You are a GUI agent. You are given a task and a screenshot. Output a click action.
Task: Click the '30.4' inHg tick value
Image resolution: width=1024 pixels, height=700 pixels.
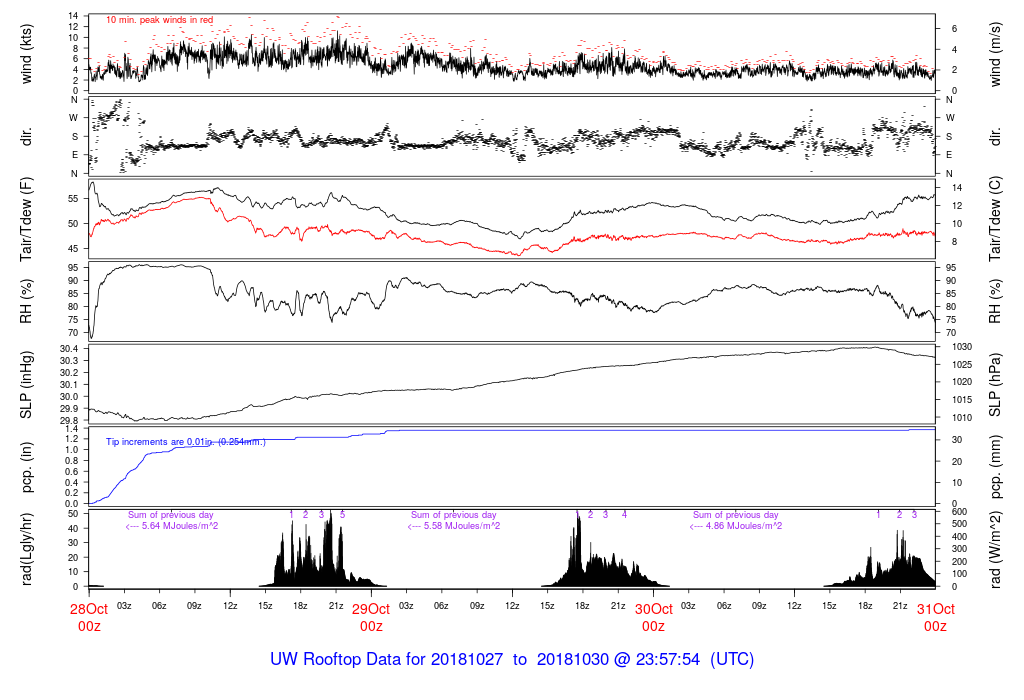[69, 349]
